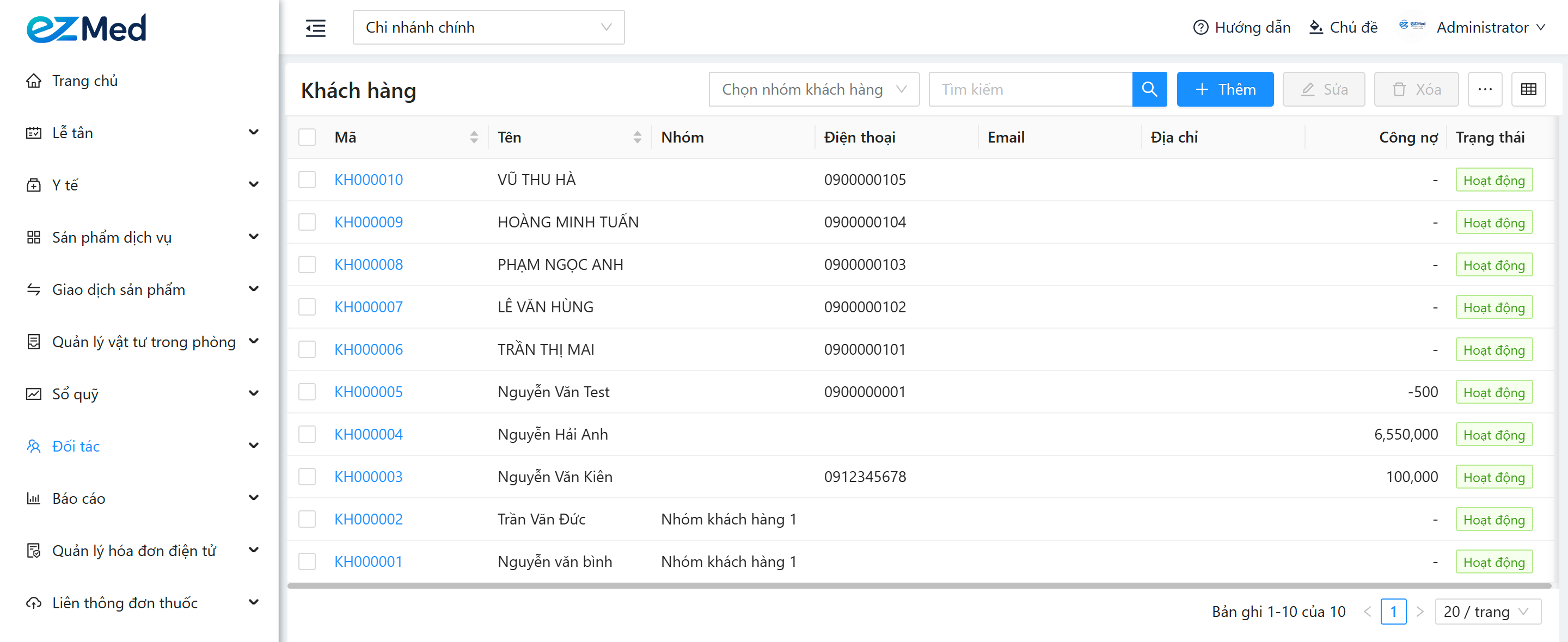Focus the Tìm kiếm search field
The width and height of the screenshot is (1568, 642).
tap(1031, 89)
